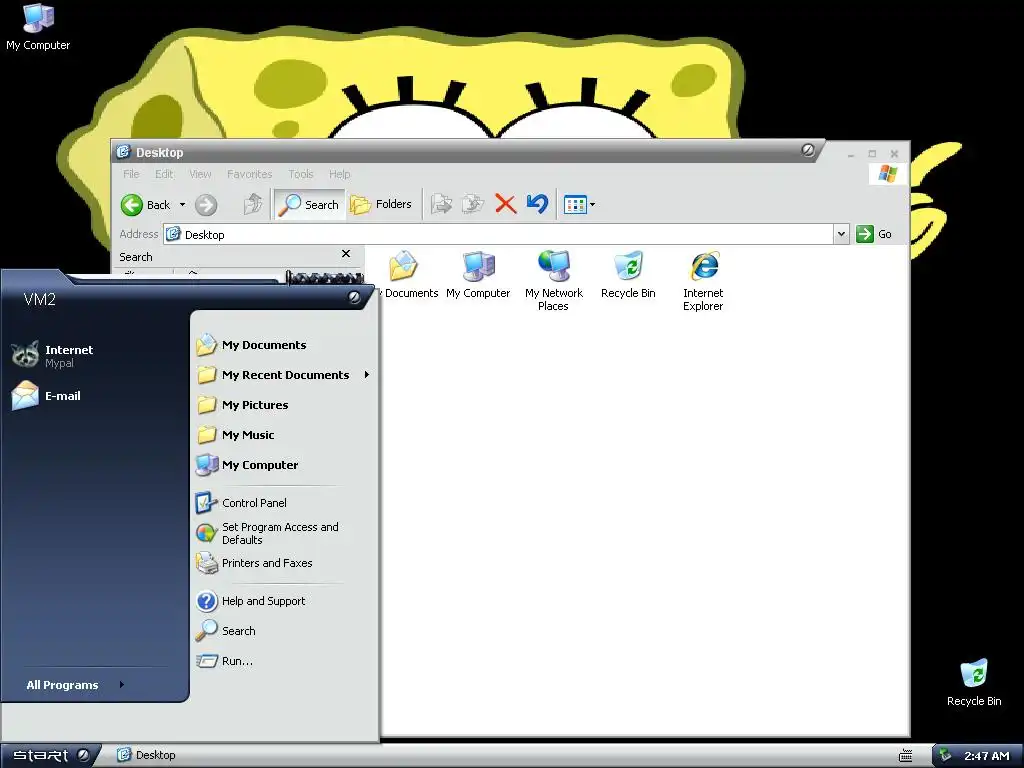This screenshot has width=1024, height=768.
Task: Click the green Back arrow in Explorer toolbar
Action: click(132, 205)
